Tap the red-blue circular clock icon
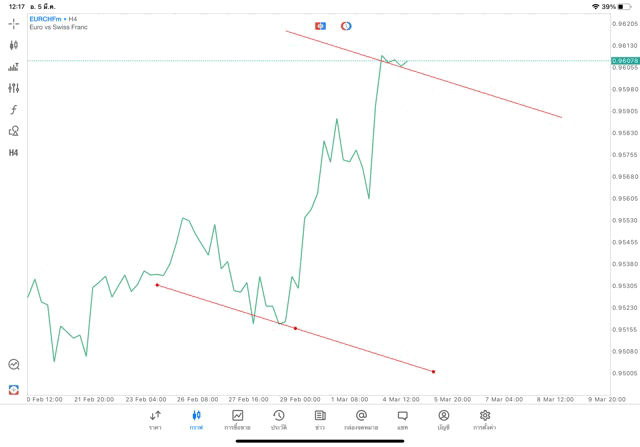The height and width of the screenshot is (447, 640). pos(346,25)
